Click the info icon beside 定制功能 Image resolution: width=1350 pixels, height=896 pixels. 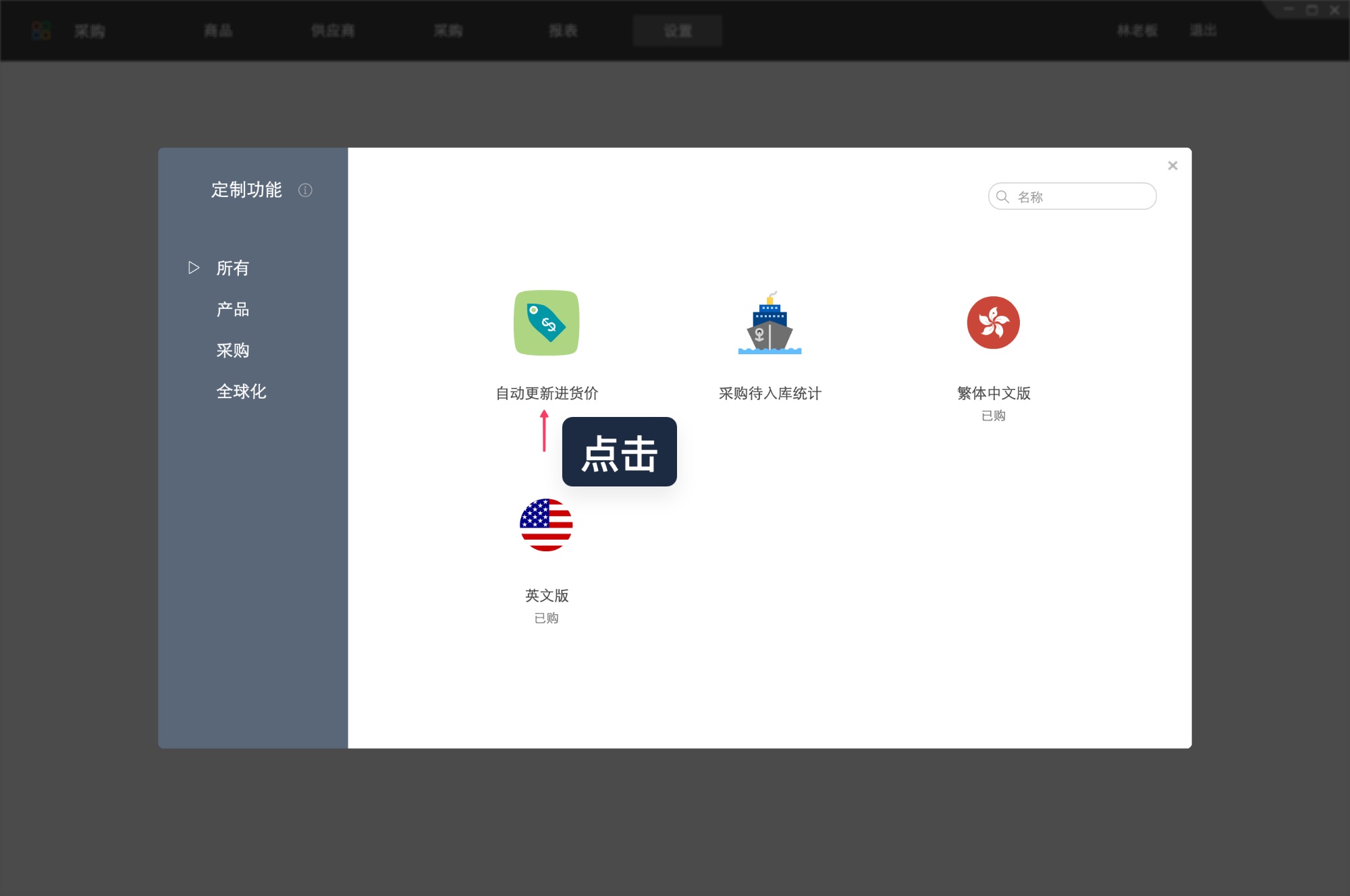(306, 190)
